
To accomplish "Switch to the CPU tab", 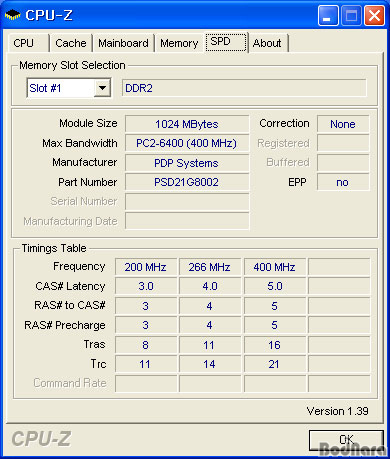I will click(28, 43).
